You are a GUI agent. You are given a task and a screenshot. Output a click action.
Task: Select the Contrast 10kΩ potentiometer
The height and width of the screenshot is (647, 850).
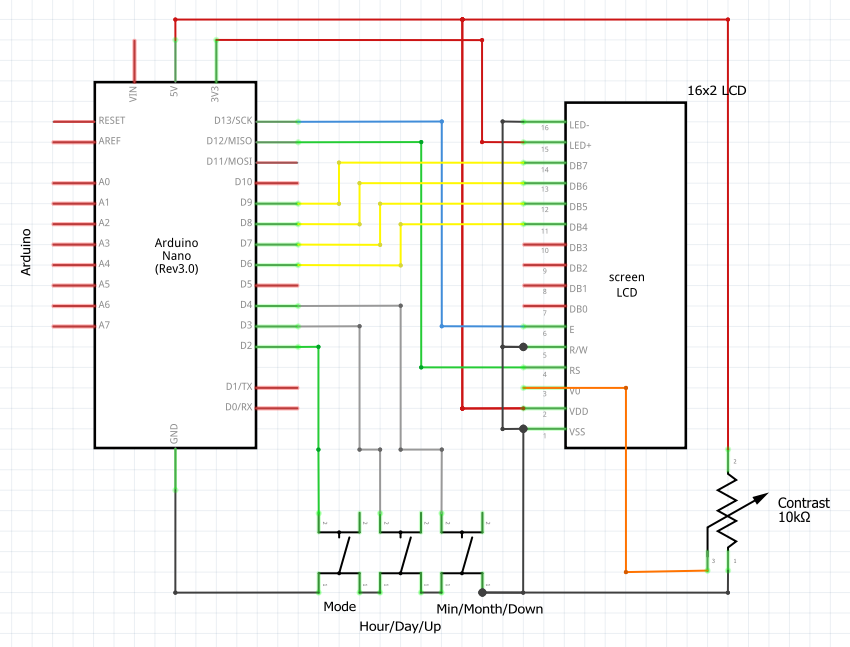pyautogui.click(x=729, y=510)
